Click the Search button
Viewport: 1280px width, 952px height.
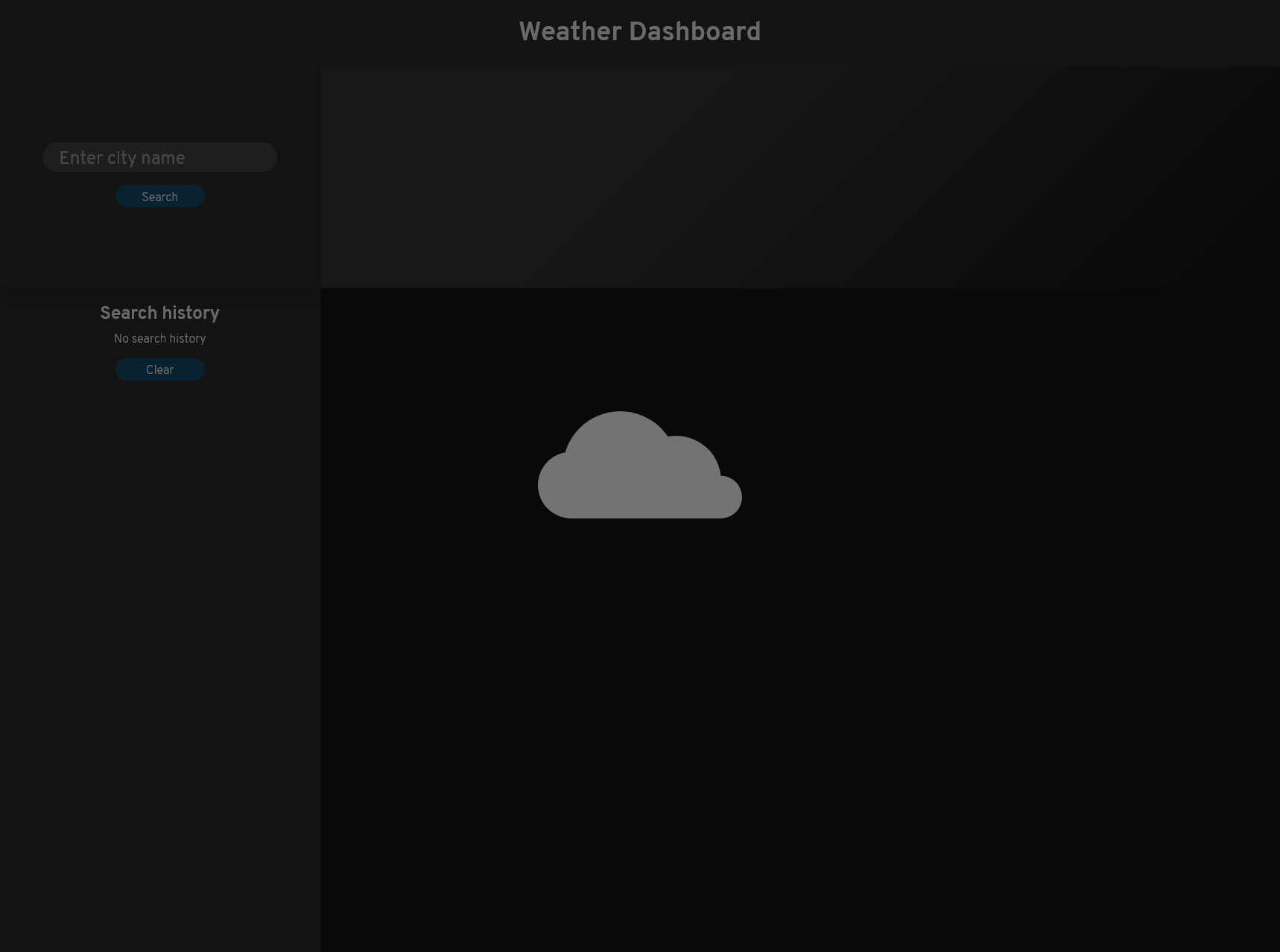click(x=159, y=197)
